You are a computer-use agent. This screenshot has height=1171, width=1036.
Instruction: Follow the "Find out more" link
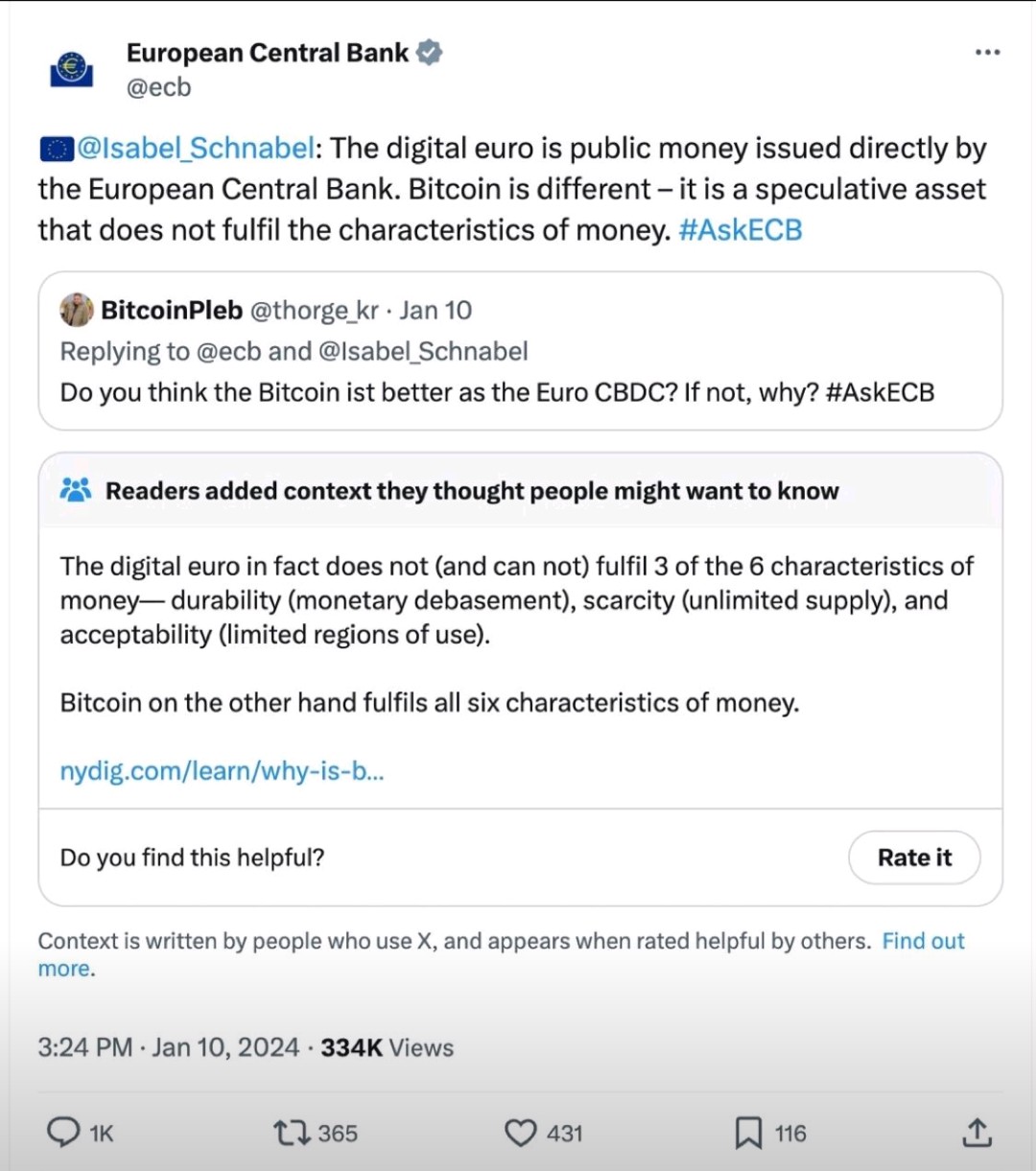[923, 941]
